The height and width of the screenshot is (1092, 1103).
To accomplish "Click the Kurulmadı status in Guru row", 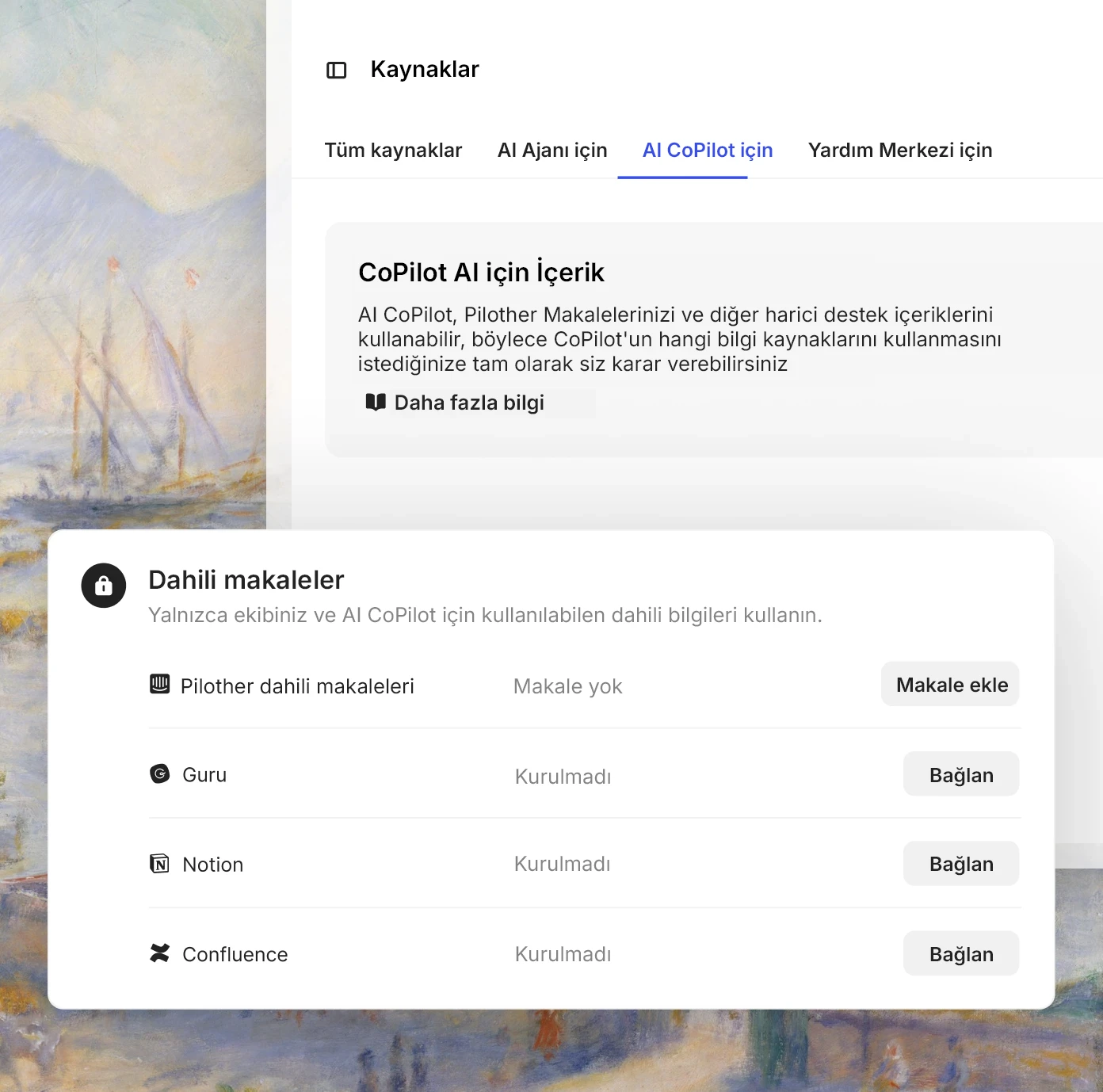I will (563, 776).
